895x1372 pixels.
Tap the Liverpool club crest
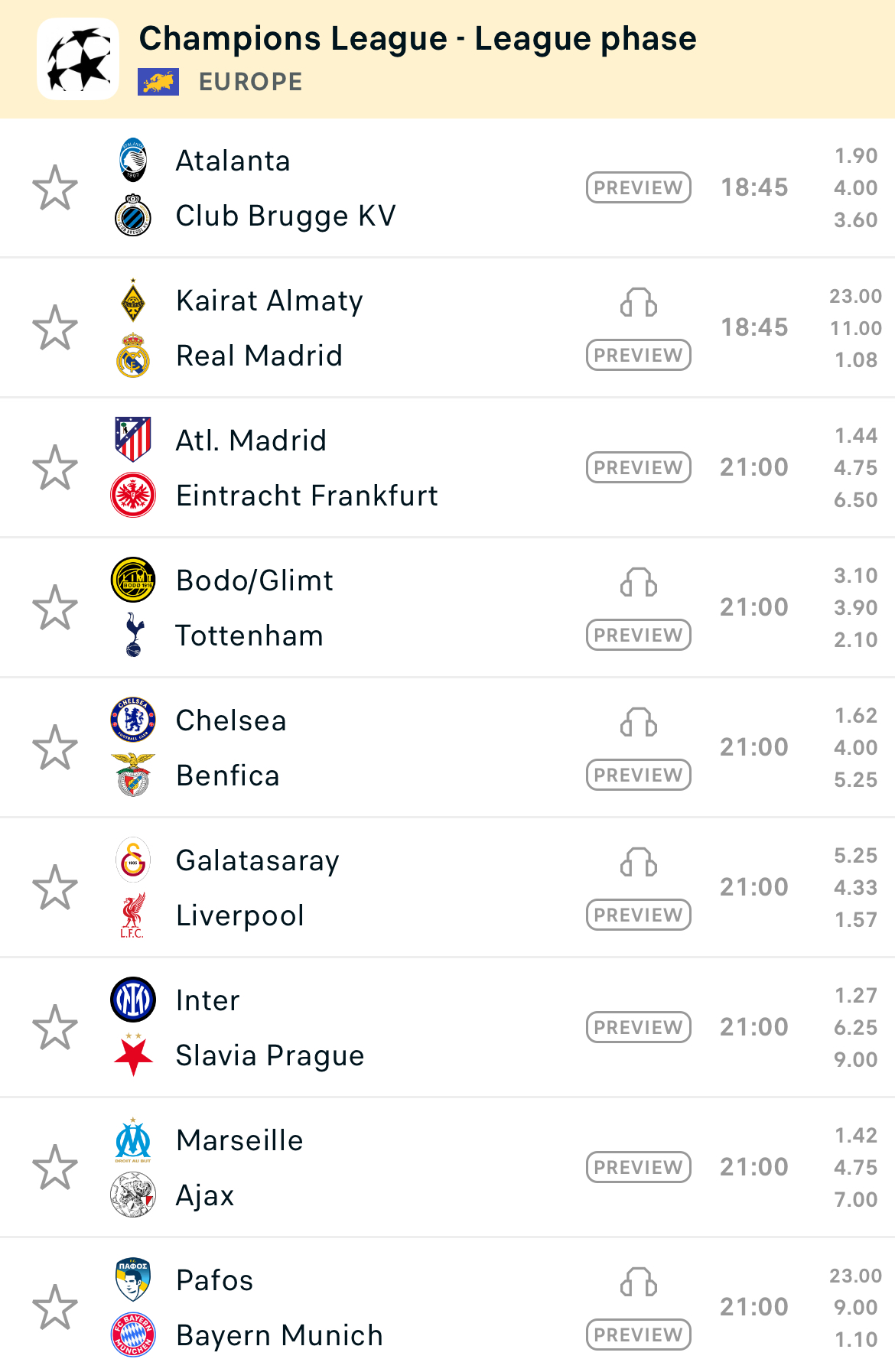[133, 916]
